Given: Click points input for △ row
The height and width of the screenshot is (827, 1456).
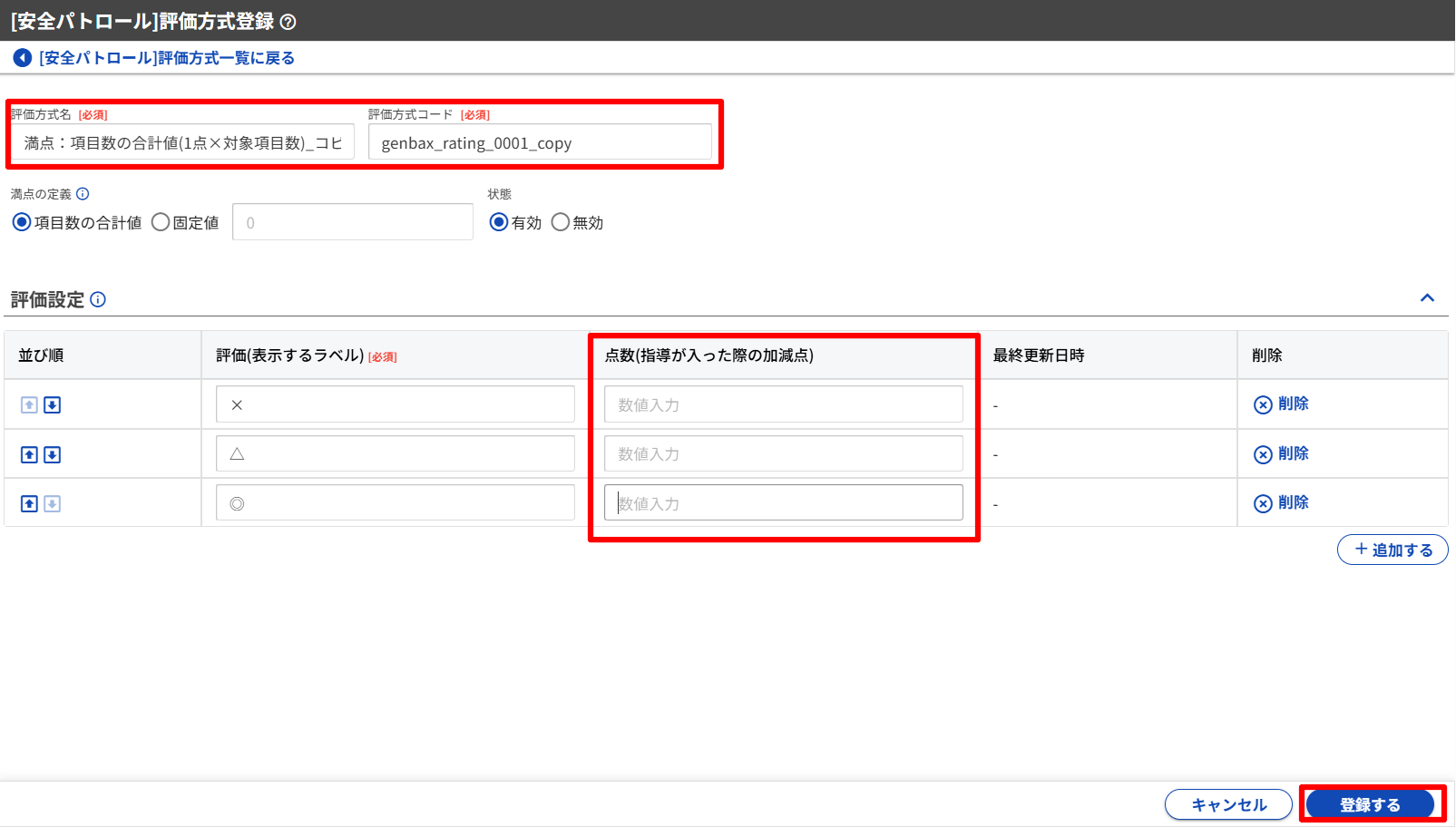Looking at the screenshot, I should [x=783, y=454].
